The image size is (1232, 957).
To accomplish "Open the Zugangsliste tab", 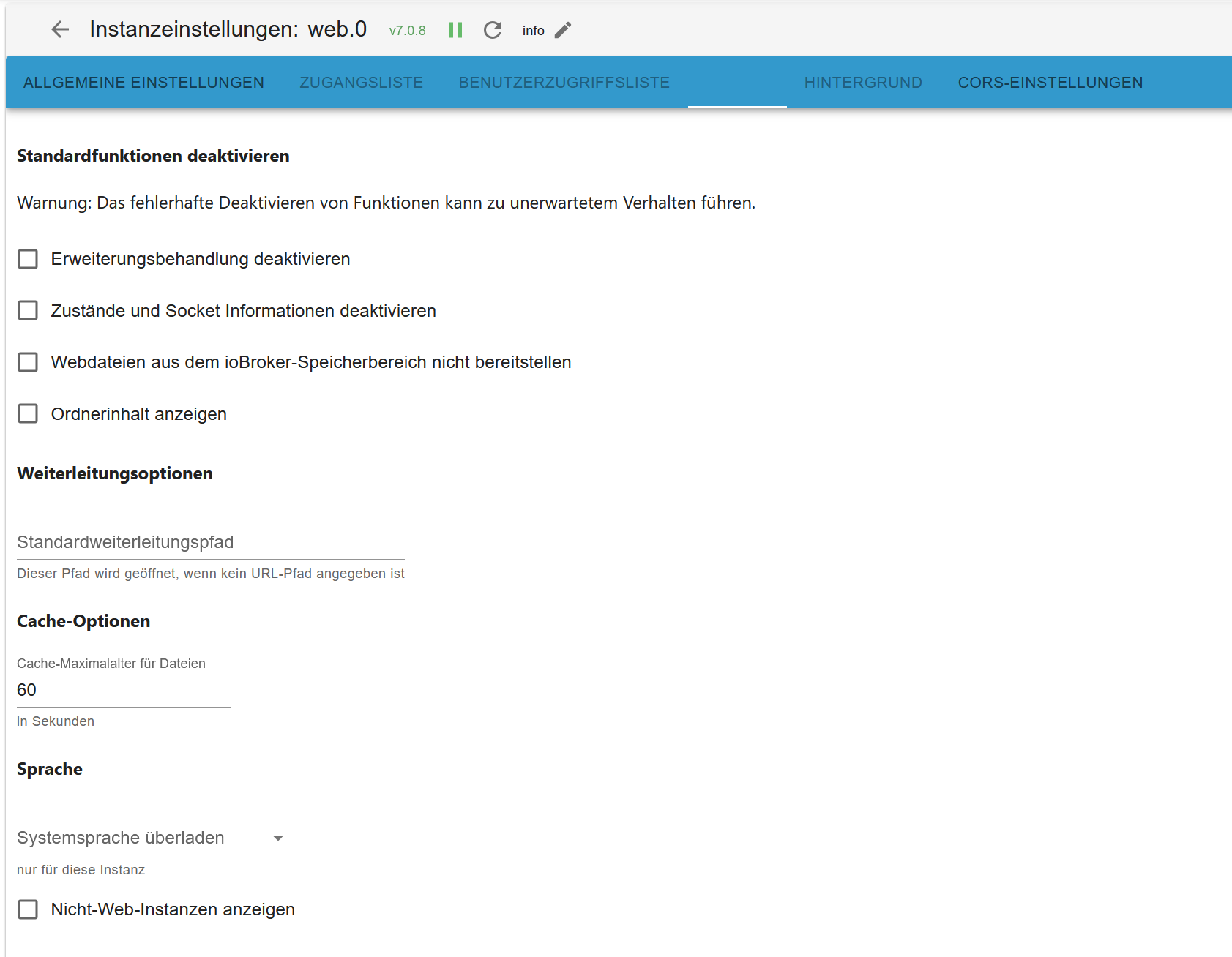I will [x=361, y=83].
